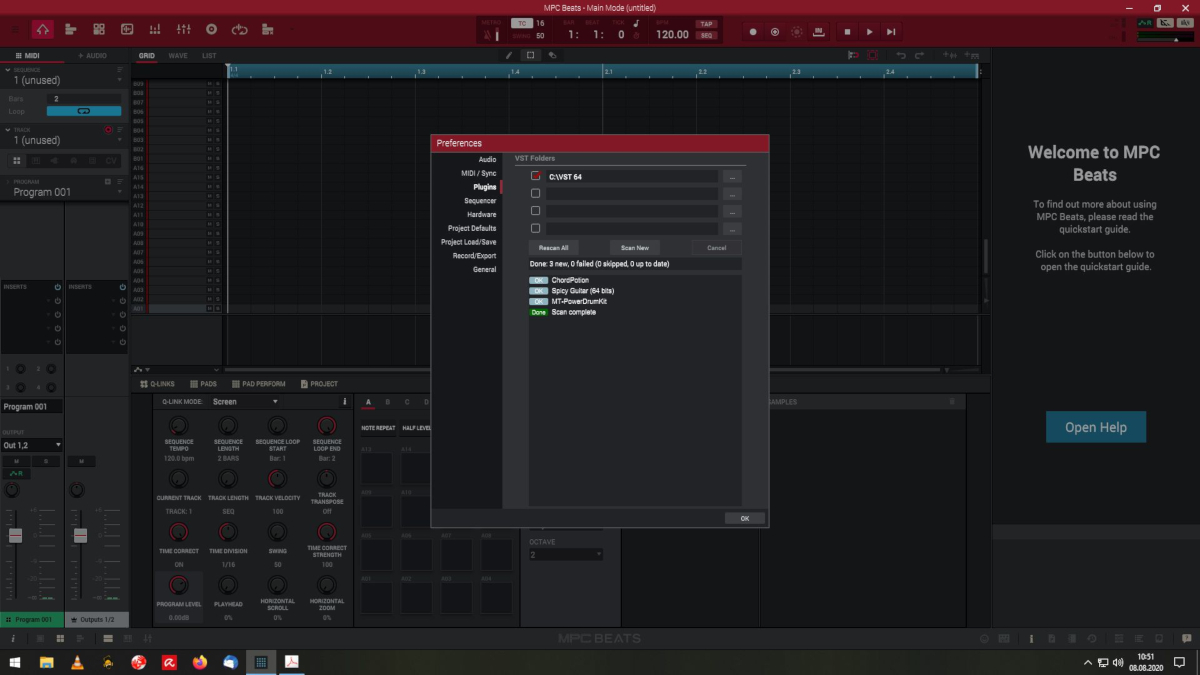Image resolution: width=1200 pixels, height=675 pixels.
Task: Select Project Defaults in Preferences
Action: pos(470,228)
